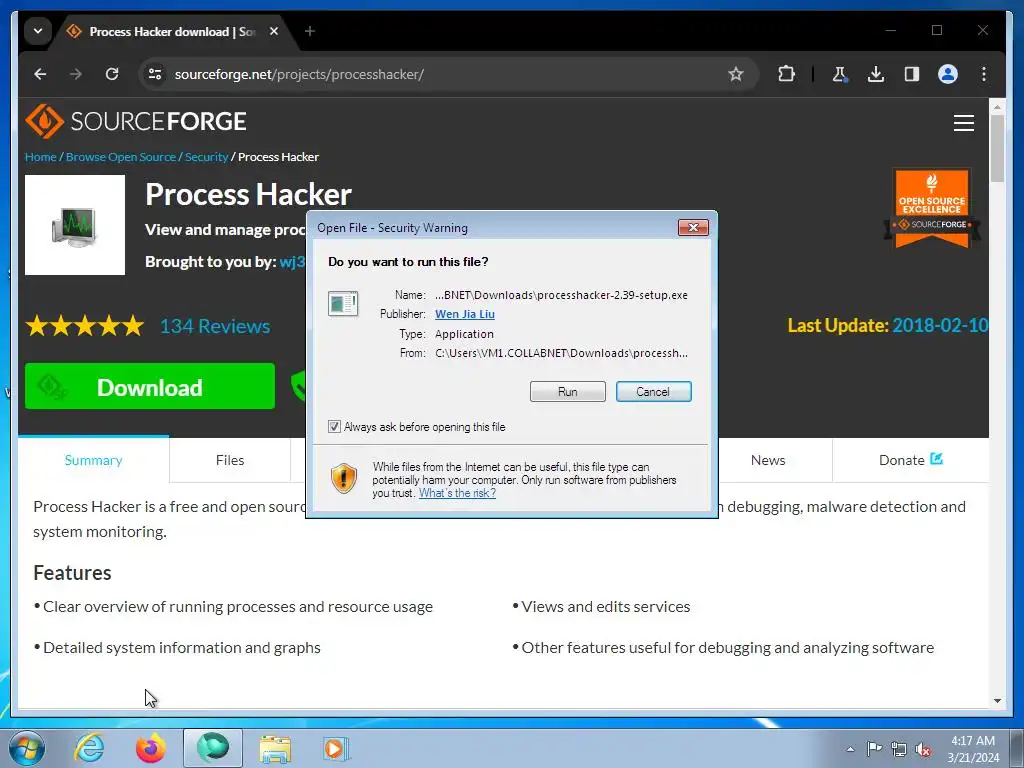Click the five-star rating
This screenshot has height=768, width=1024.
point(84,325)
